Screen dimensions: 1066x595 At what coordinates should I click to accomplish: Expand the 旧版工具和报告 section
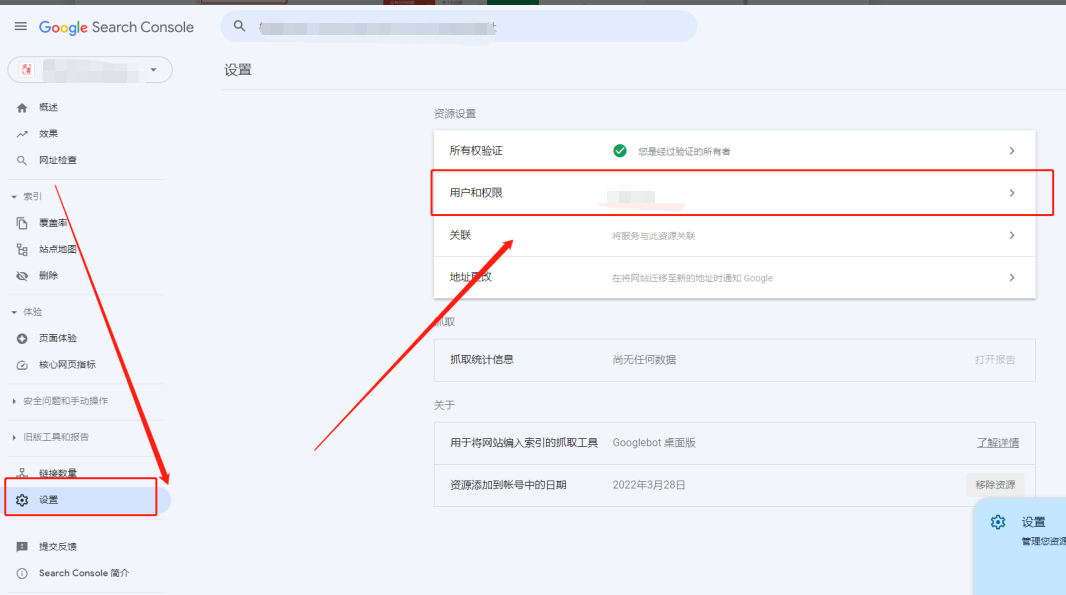(14, 437)
